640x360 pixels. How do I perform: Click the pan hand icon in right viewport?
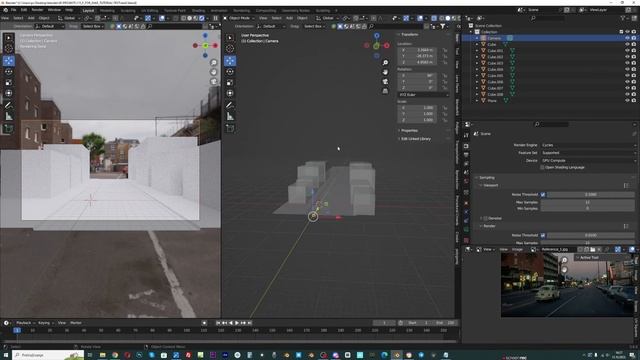[385, 72]
